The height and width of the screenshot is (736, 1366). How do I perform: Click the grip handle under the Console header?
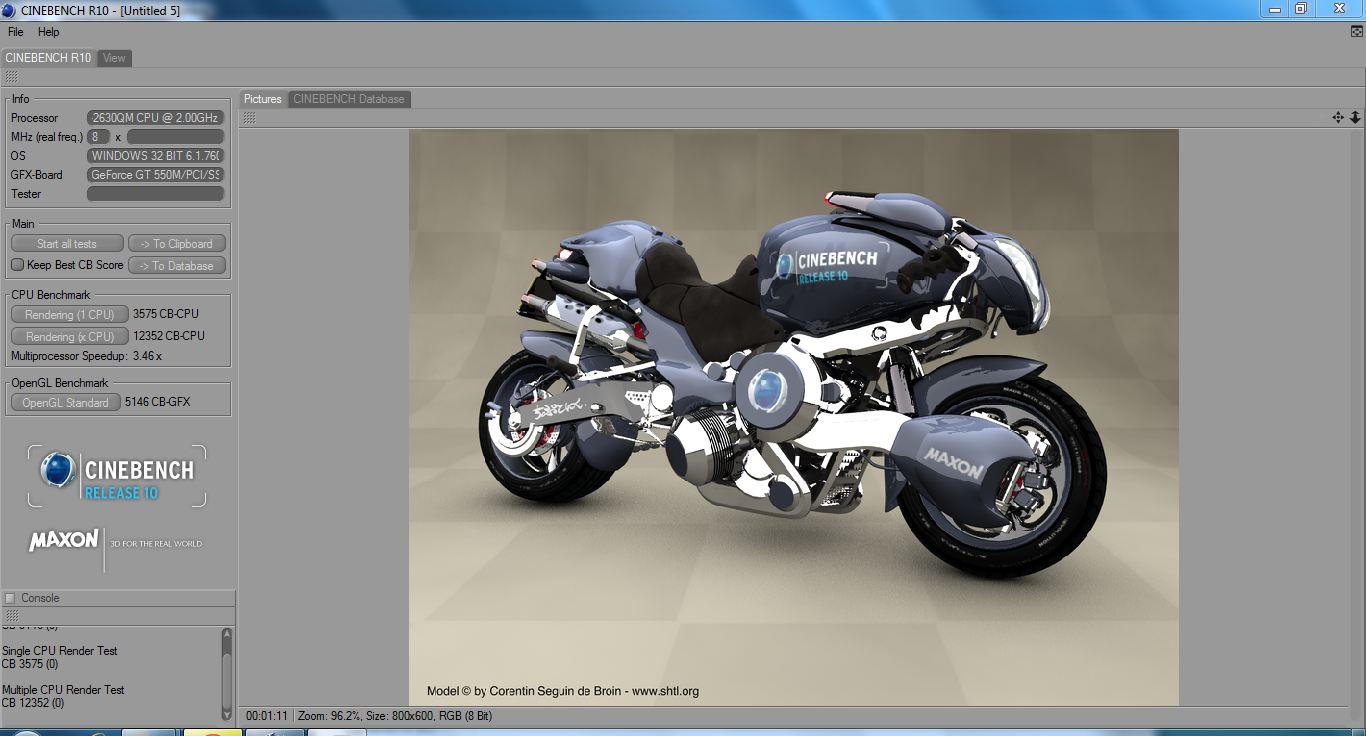(x=12, y=616)
